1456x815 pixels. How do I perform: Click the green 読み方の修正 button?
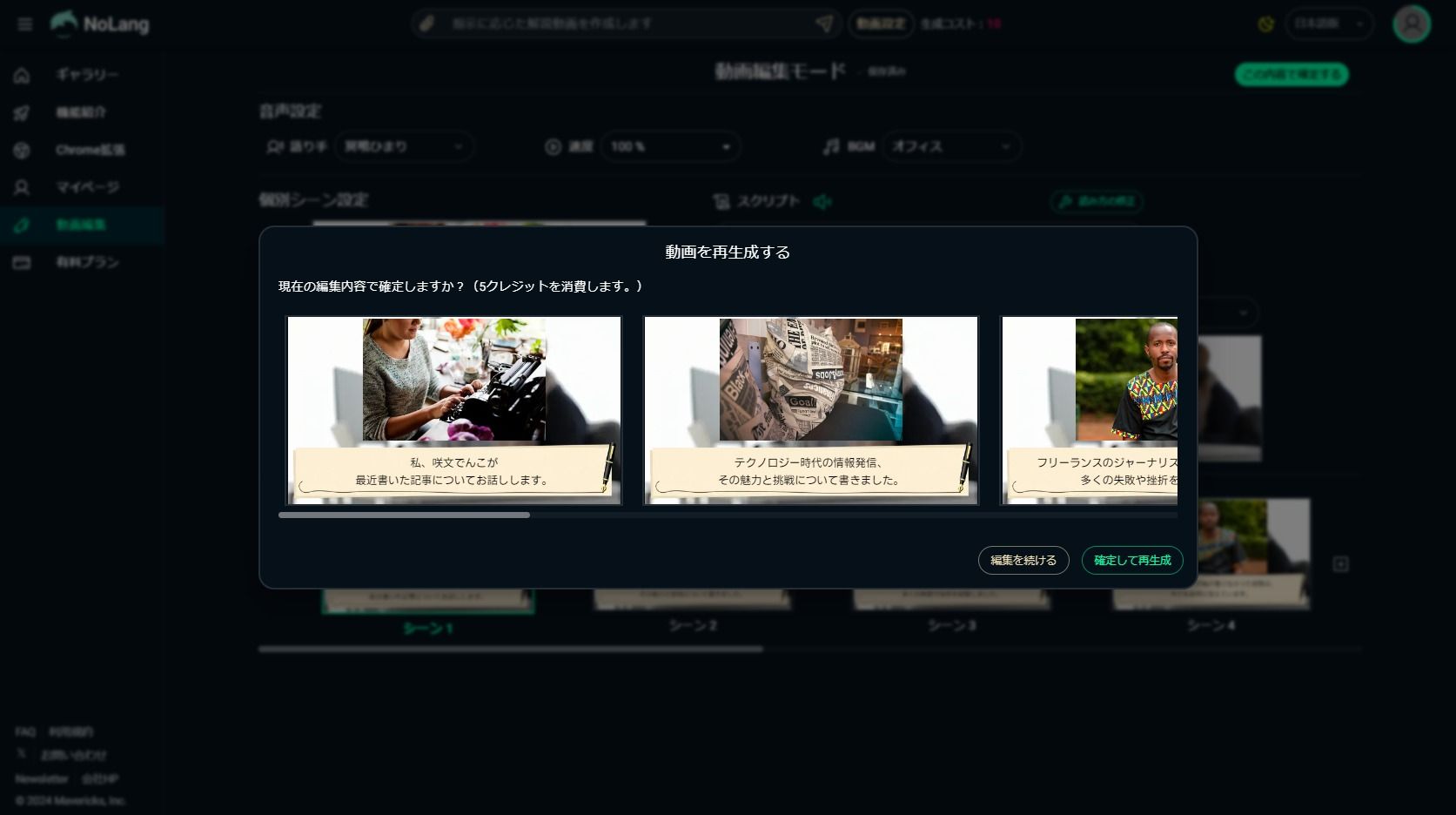(1097, 201)
